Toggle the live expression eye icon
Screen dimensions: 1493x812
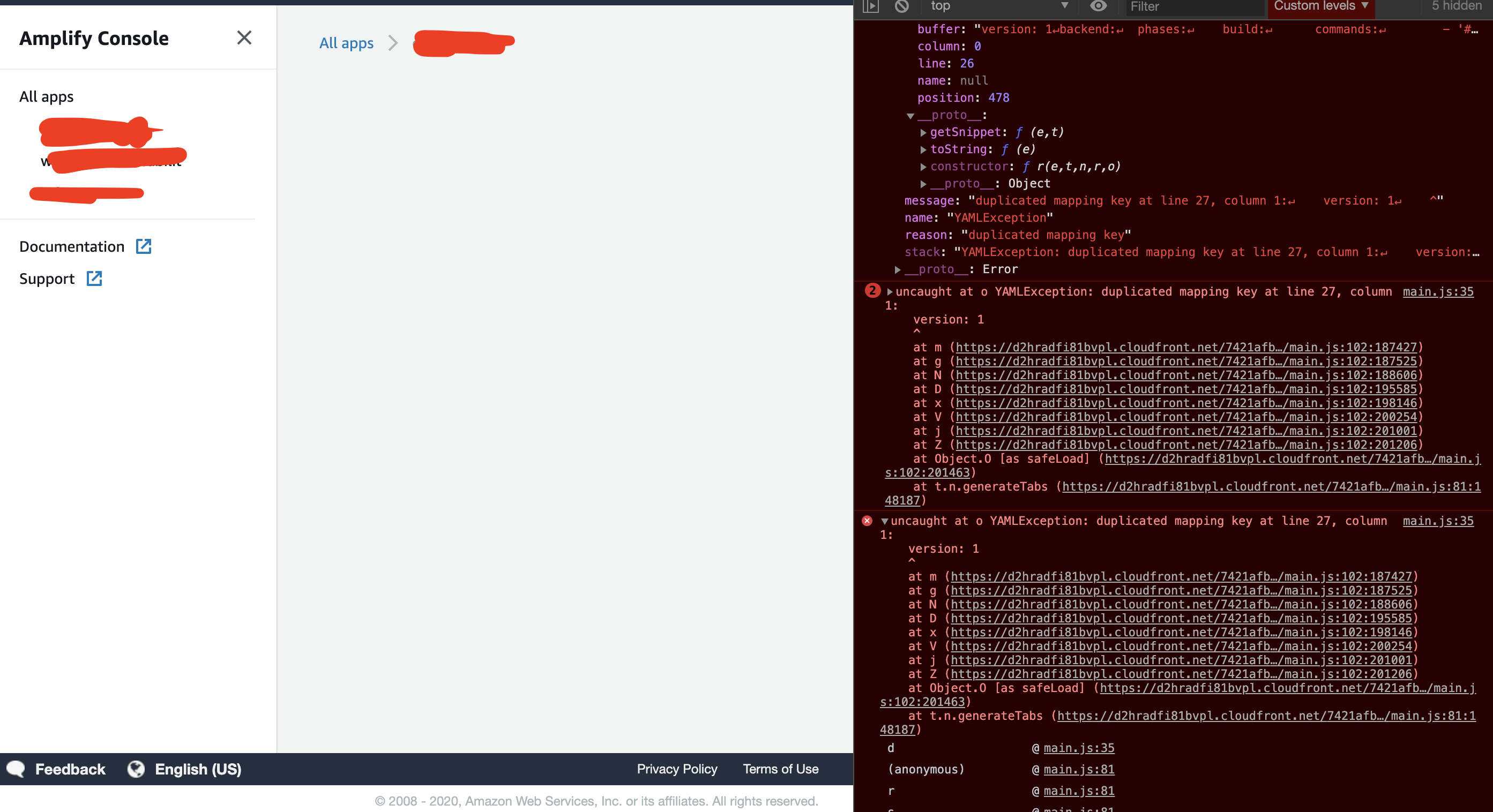coord(1098,6)
